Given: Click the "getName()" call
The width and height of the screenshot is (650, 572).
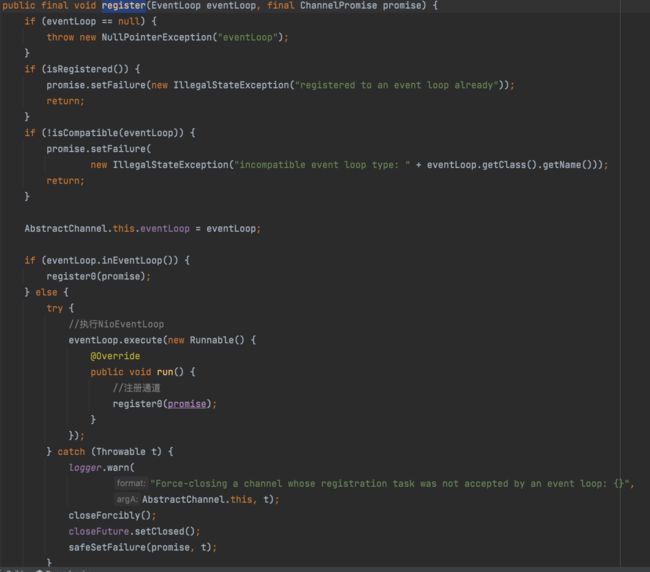Looking at the screenshot, I should [x=567, y=165].
